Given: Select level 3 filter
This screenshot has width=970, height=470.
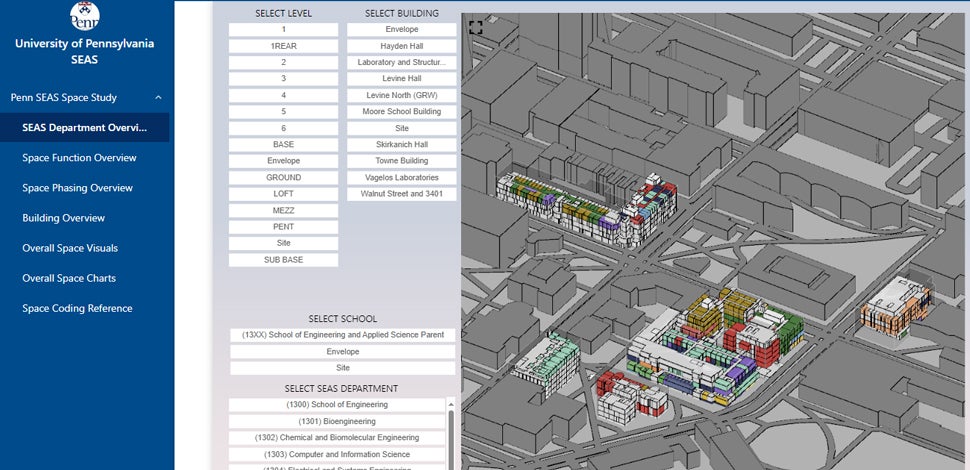Looking at the screenshot, I should click(283, 79).
